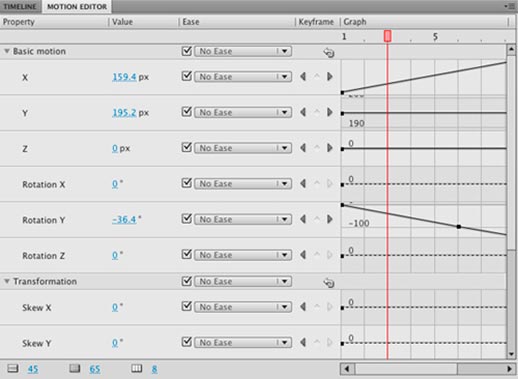Screen dimensions: 518x379
Task: Add or remove keyframe for Z
Action: [x=317, y=148]
